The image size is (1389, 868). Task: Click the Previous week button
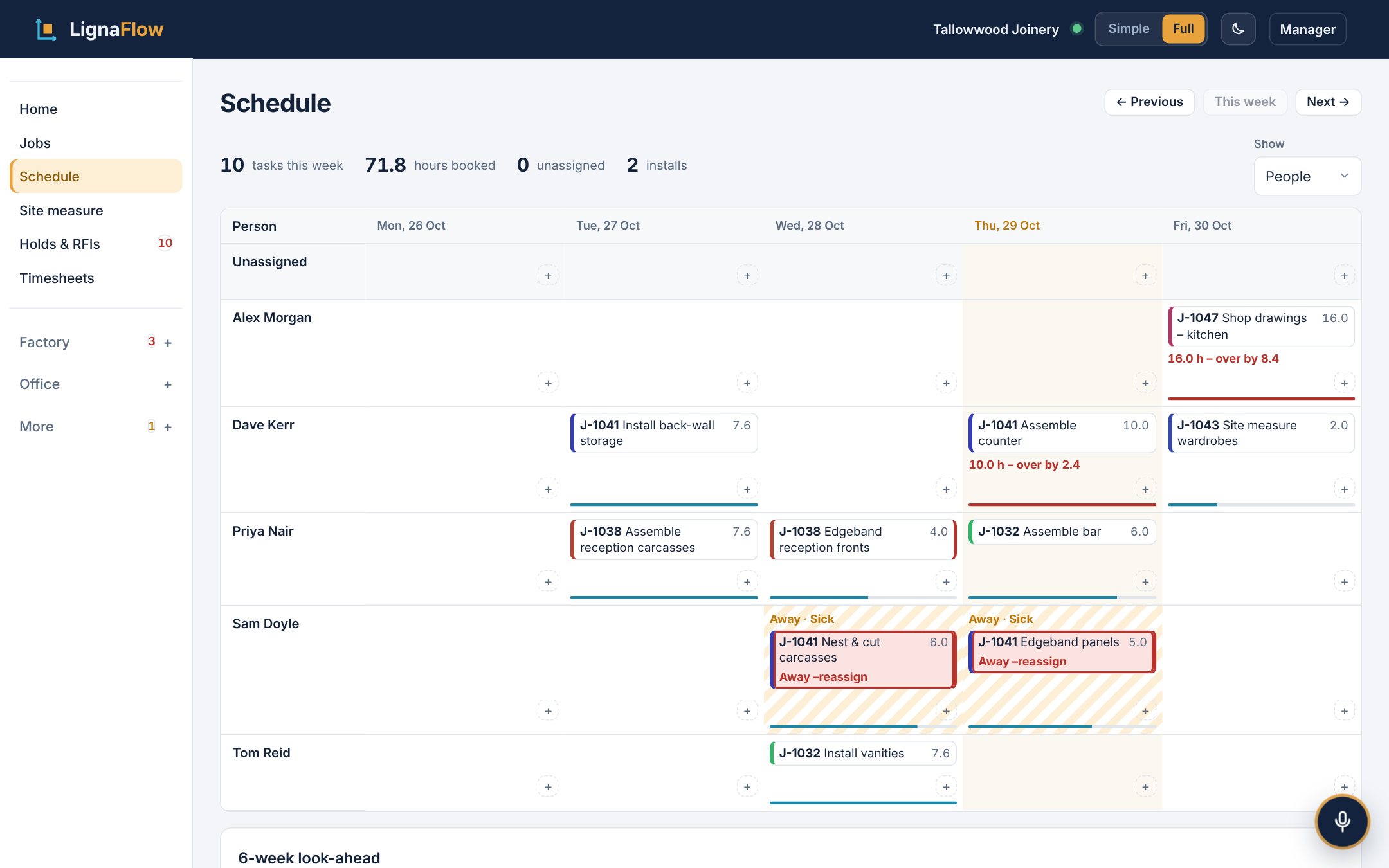pos(1149,102)
